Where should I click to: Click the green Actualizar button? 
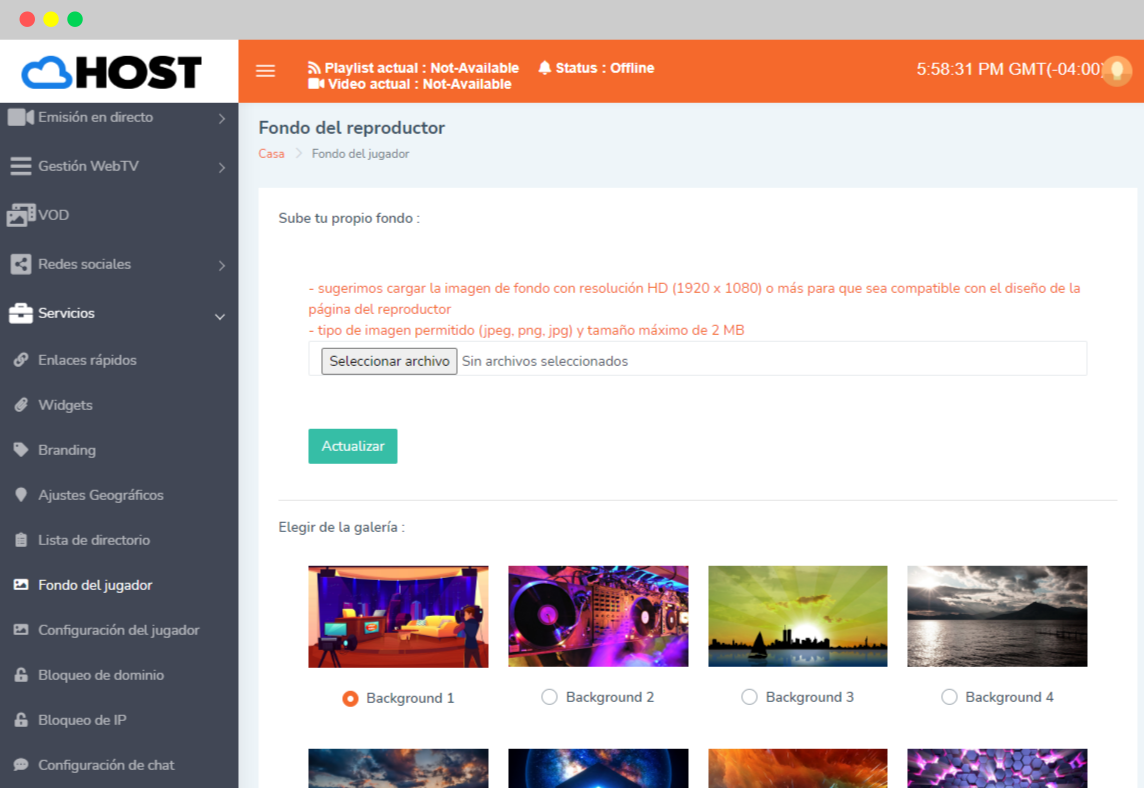tap(353, 446)
